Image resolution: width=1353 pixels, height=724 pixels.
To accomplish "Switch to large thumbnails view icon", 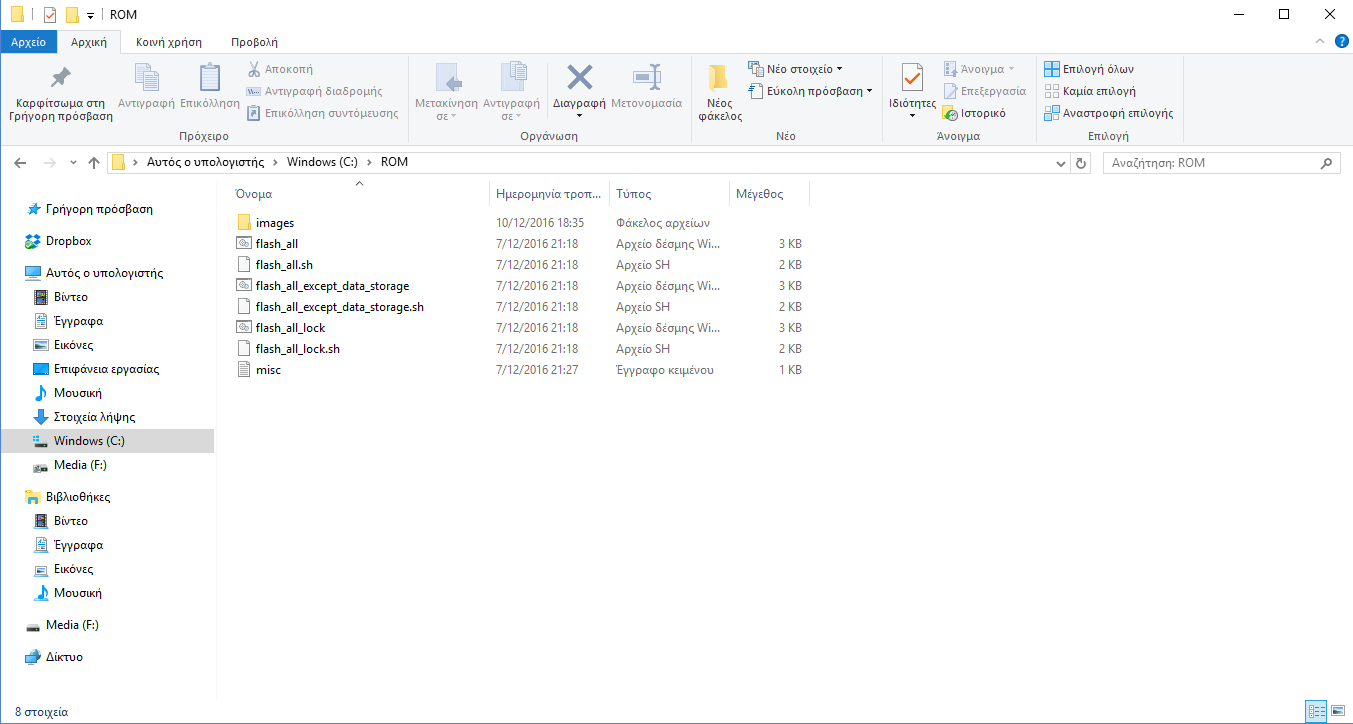I will [x=1338, y=711].
